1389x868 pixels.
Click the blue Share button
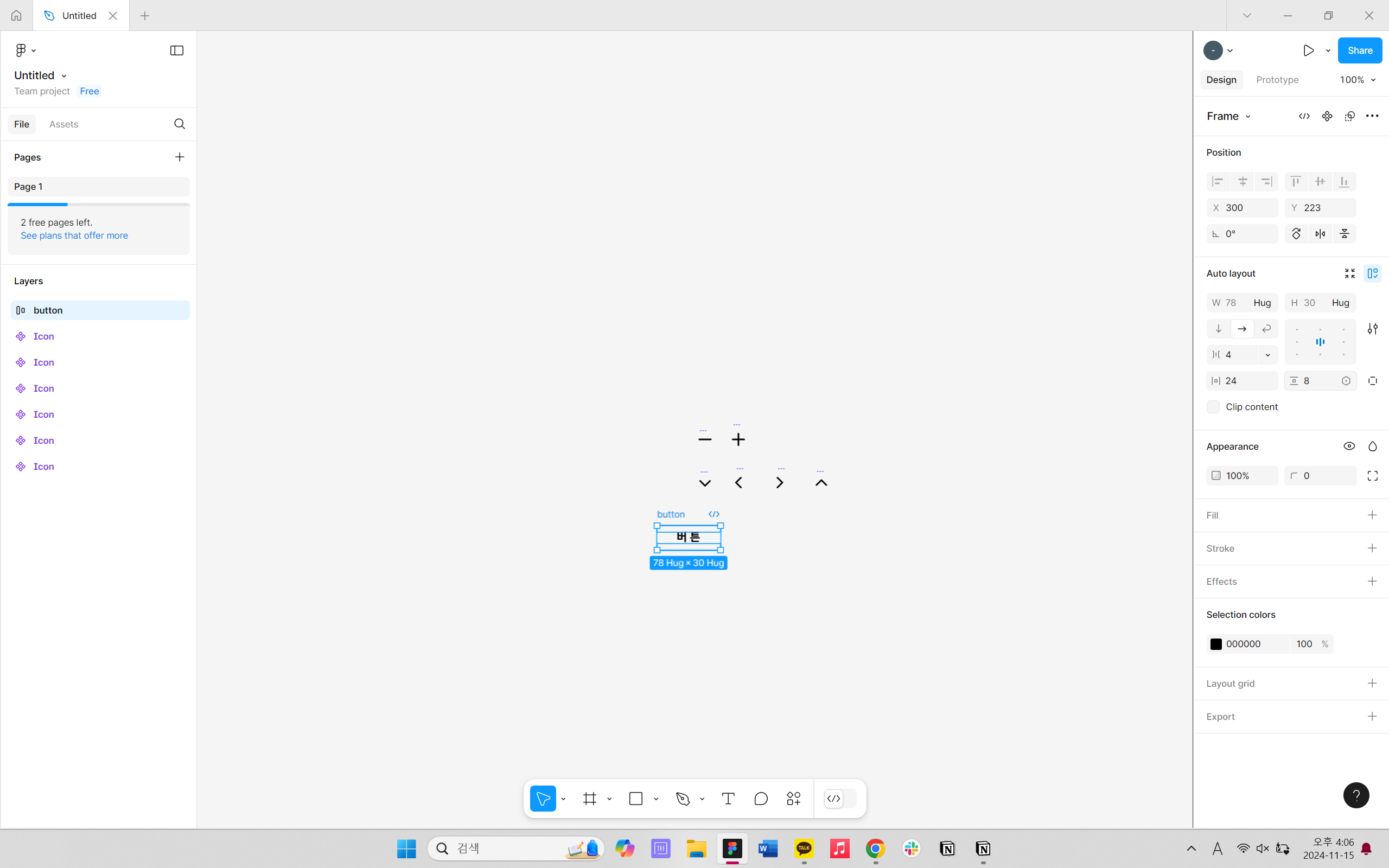pos(1359,50)
